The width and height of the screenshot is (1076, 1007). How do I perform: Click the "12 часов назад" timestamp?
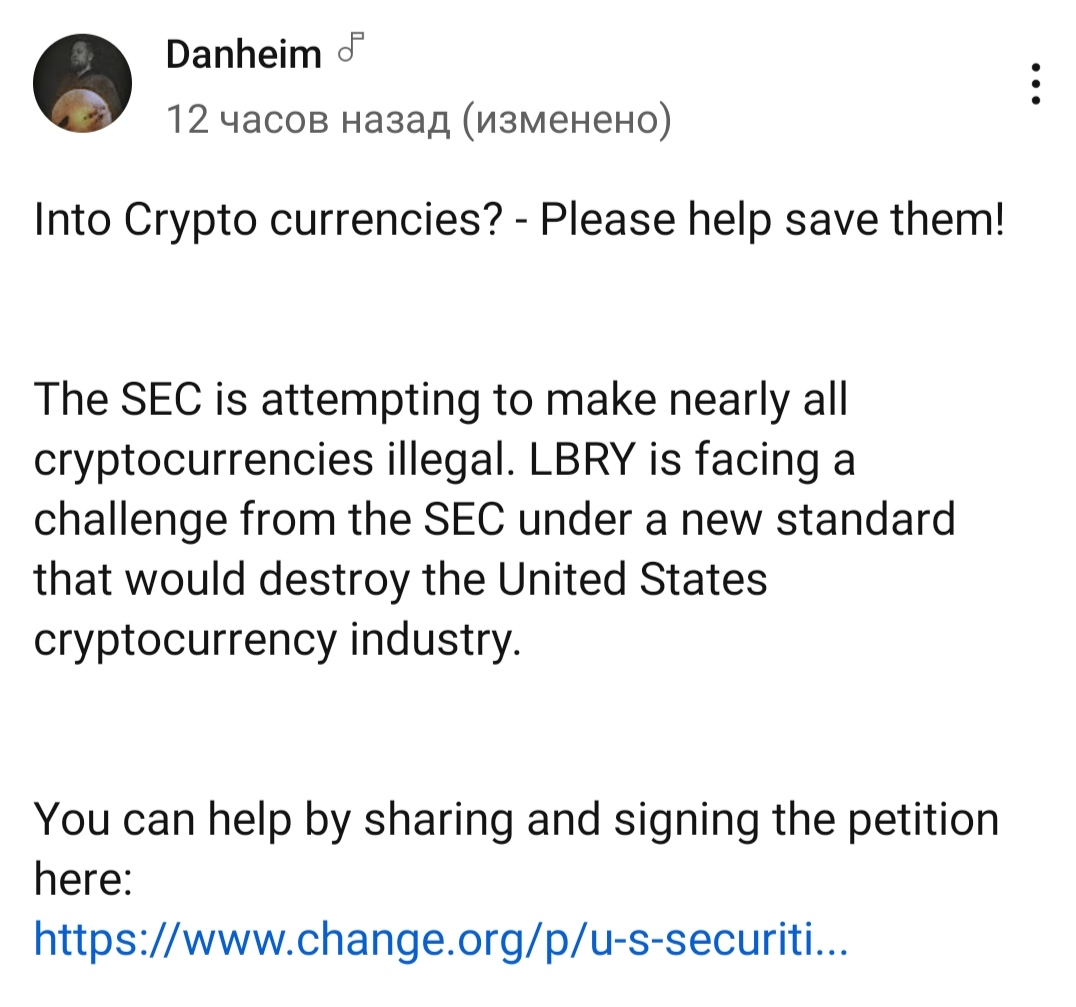(308, 120)
